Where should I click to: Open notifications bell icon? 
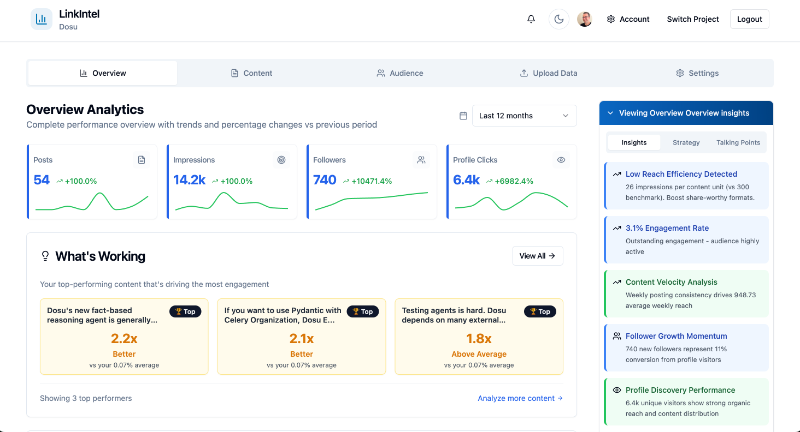click(531, 19)
